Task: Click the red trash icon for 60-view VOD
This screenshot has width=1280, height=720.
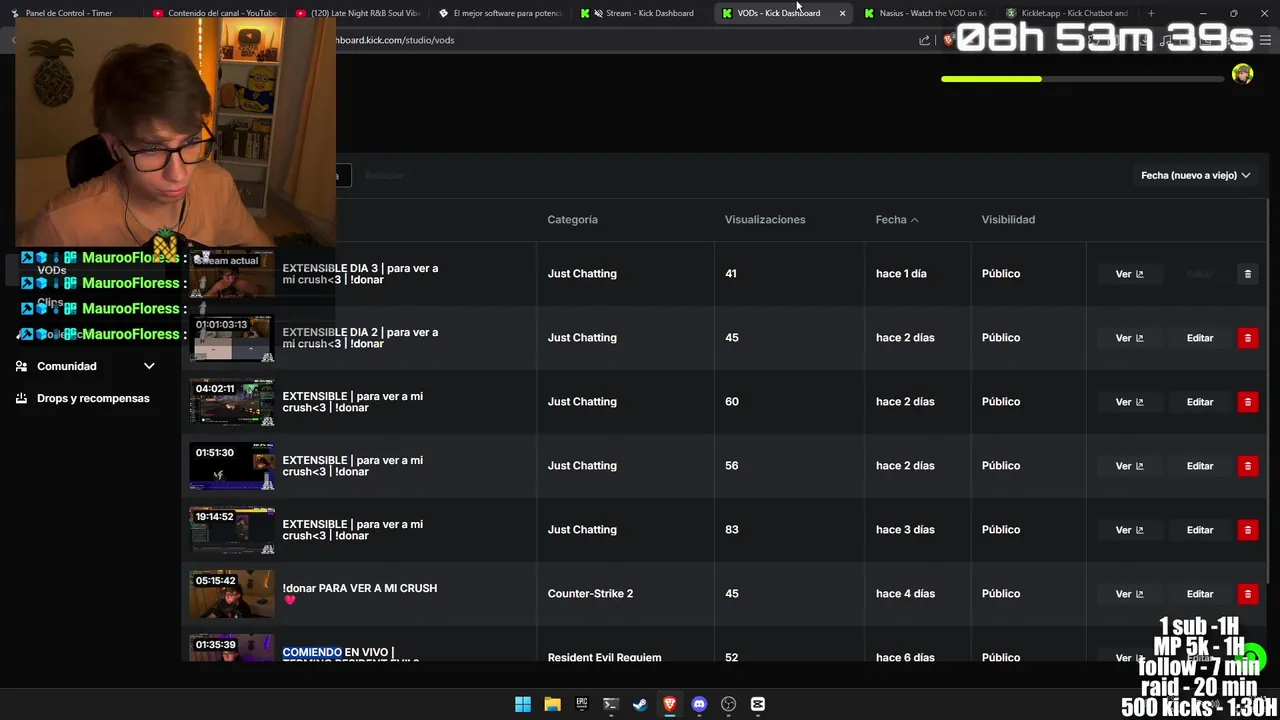Action: click(x=1247, y=402)
